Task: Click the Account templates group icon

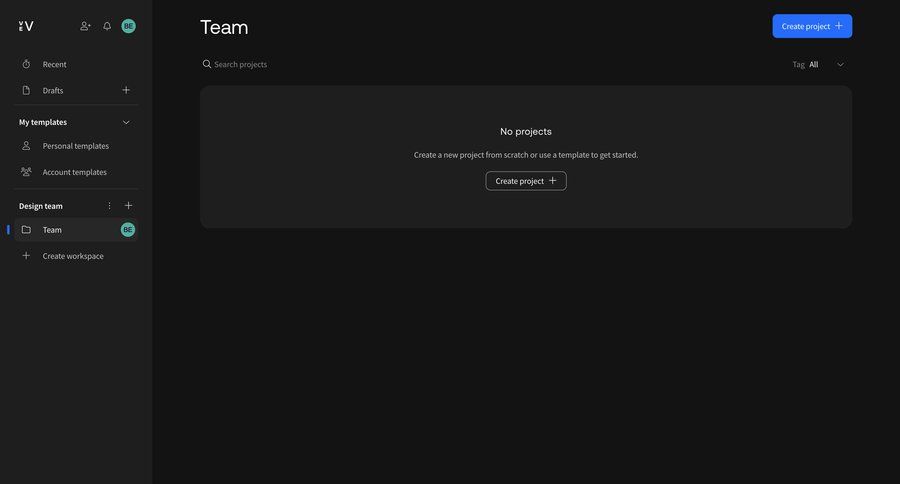Action: coord(26,172)
